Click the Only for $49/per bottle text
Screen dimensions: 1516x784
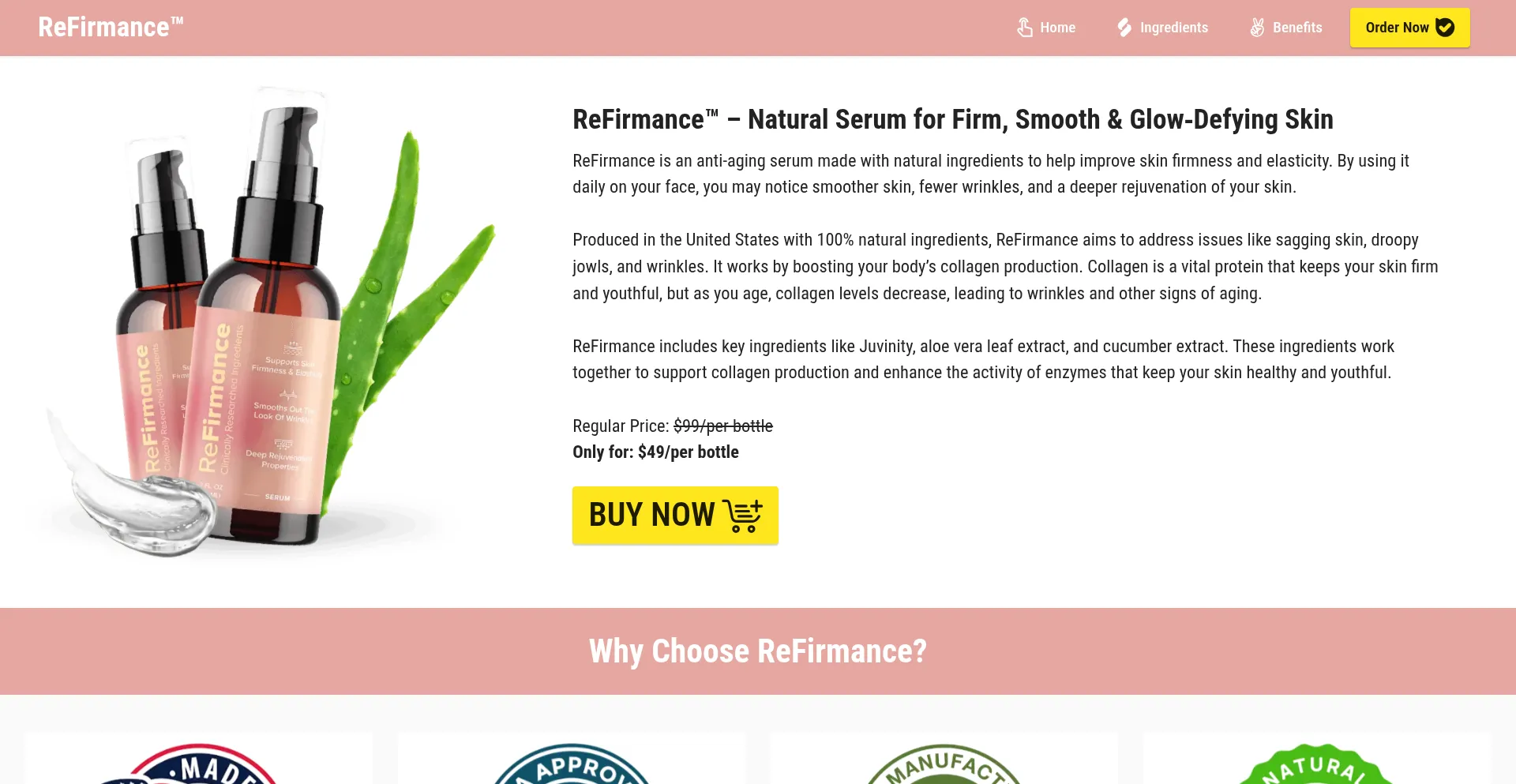(655, 452)
